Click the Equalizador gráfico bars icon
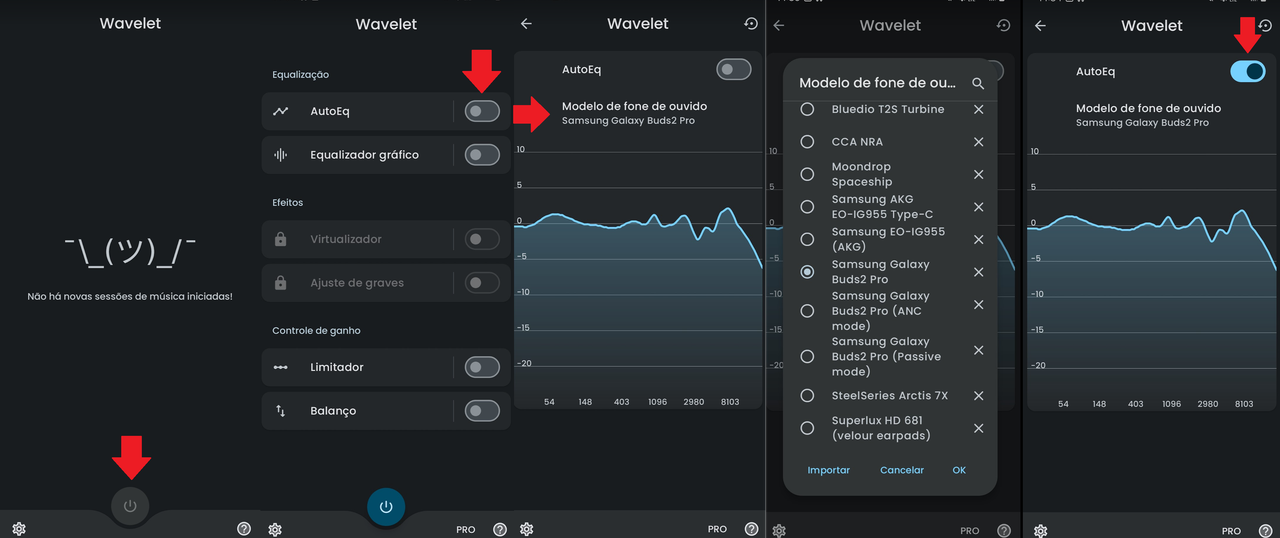The width and height of the screenshot is (1280, 538). [281, 155]
